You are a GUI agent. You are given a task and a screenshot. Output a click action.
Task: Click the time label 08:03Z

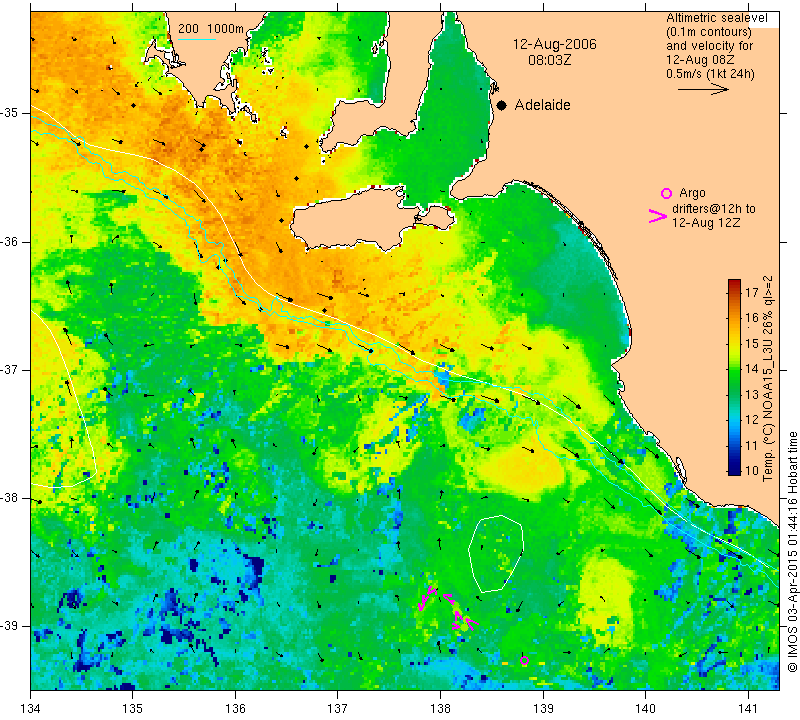[x=549, y=60]
